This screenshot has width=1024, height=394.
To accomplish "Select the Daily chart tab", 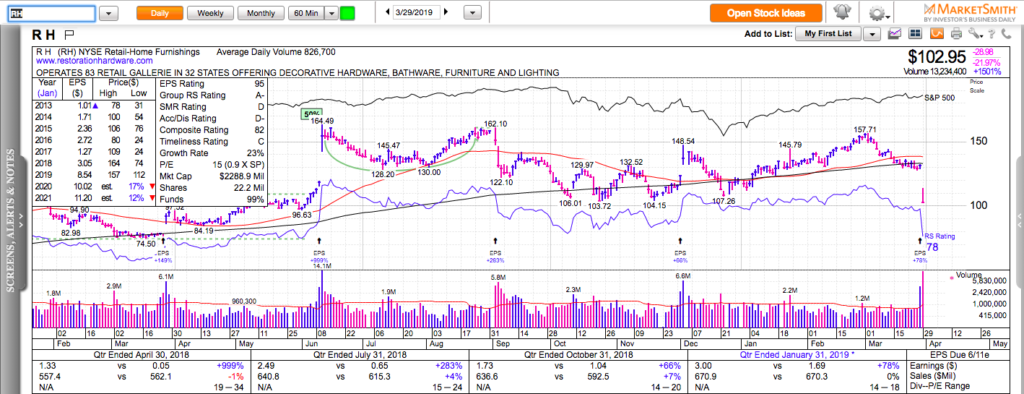I will coord(159,13).
